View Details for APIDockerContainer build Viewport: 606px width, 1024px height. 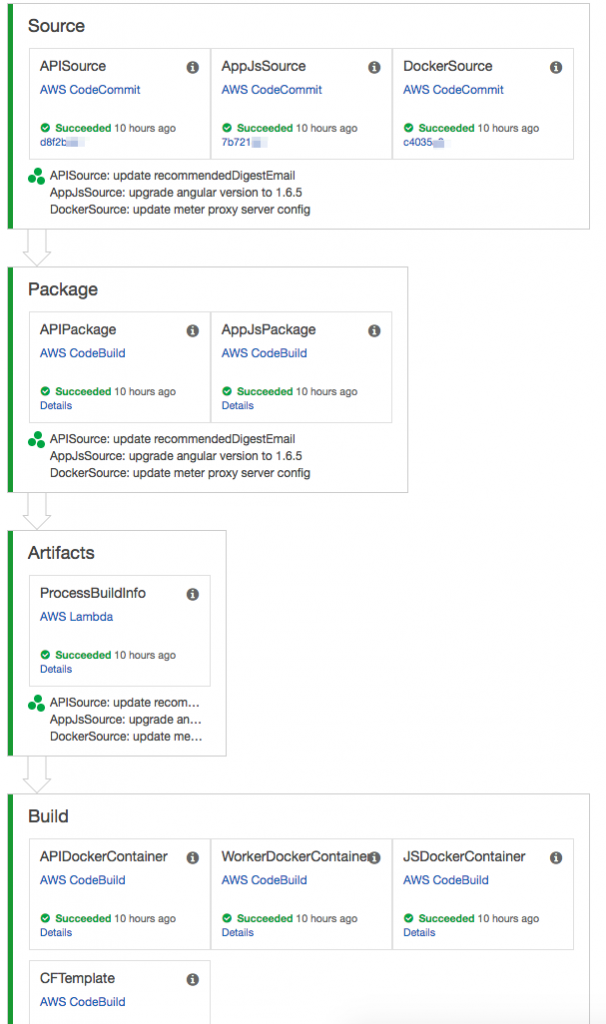pos(56,932)
